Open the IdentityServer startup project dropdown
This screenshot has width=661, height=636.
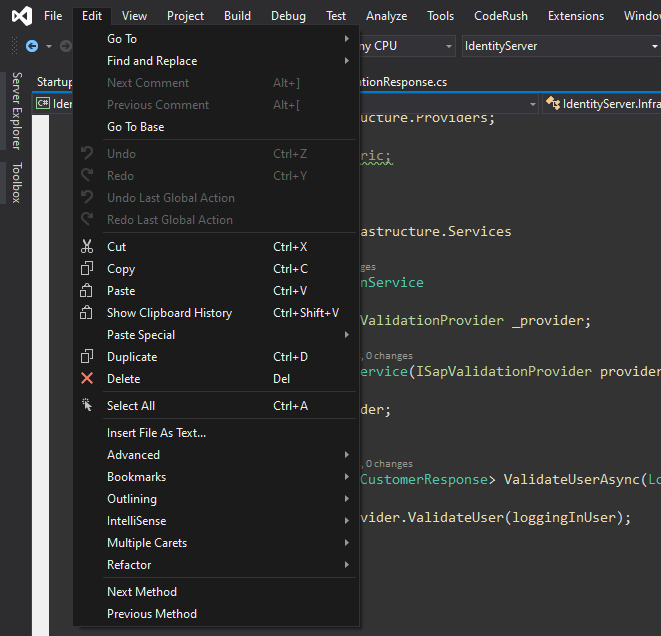pyautogui.click(x=654, y=46)
